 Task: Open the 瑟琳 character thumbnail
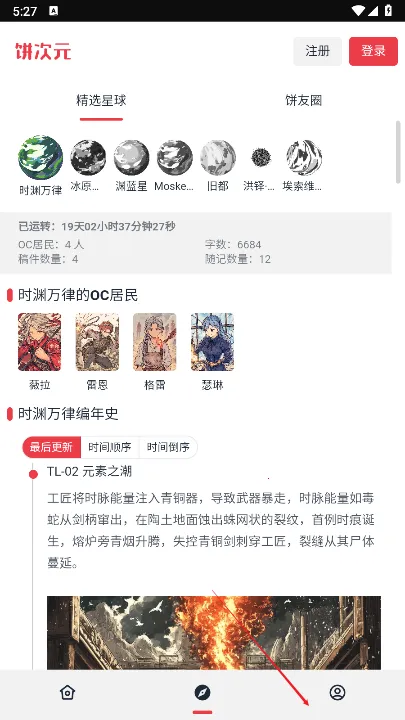pos(212,342)
